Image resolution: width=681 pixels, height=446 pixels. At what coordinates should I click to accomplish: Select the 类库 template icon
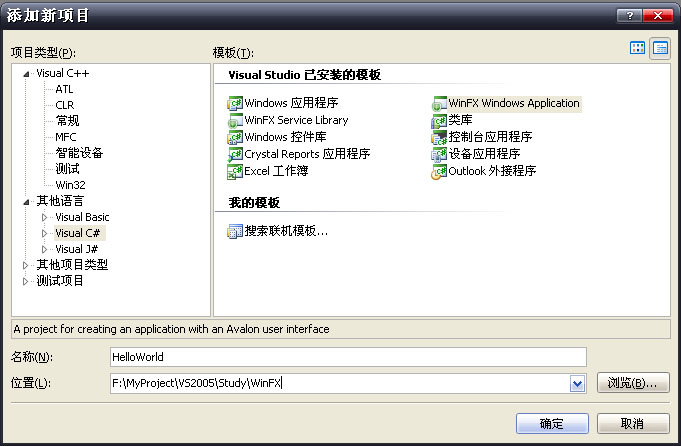pyautogui.click(x=439, y=120)
